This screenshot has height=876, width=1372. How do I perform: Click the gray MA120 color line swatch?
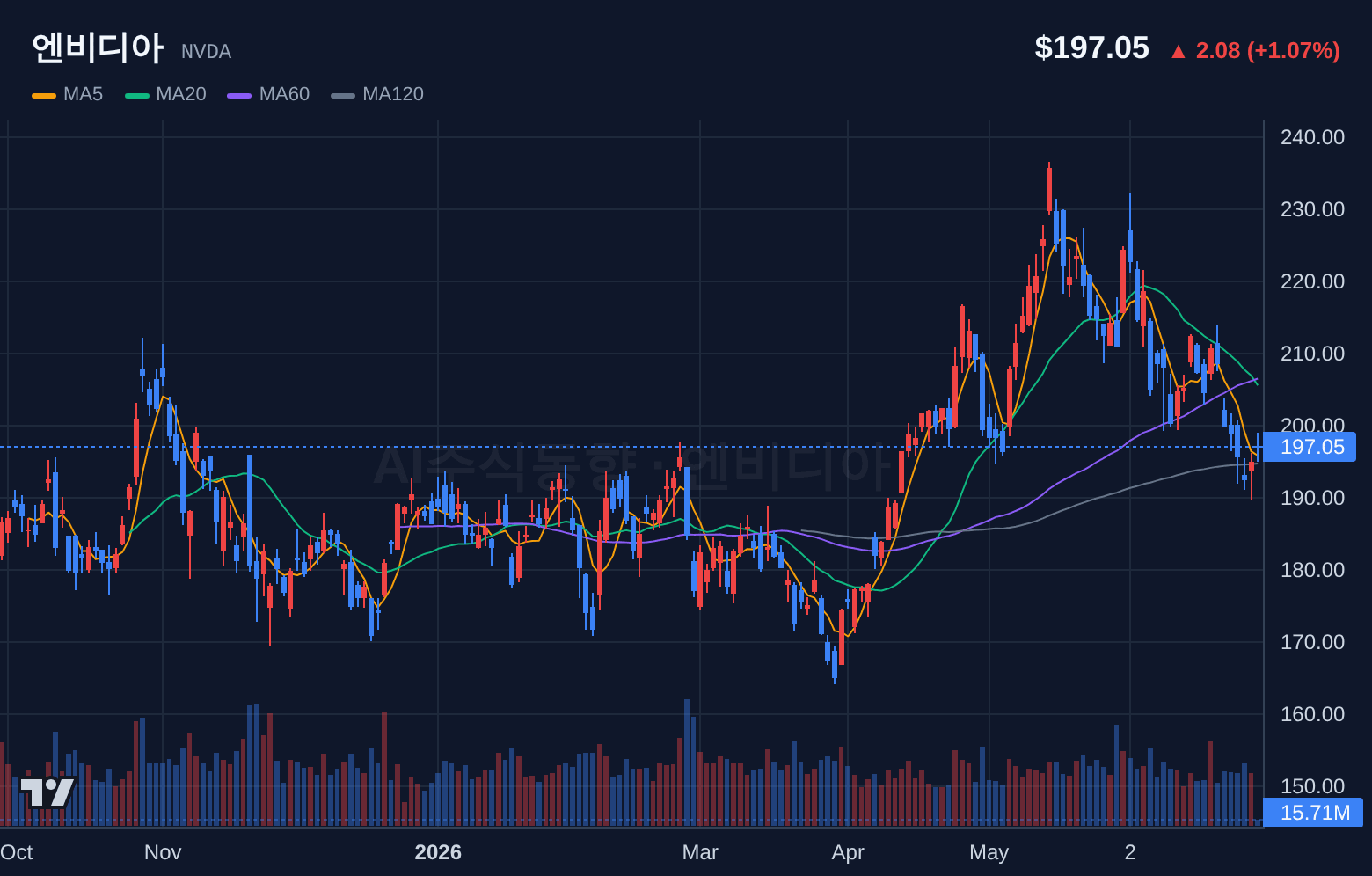coord(343,95)
